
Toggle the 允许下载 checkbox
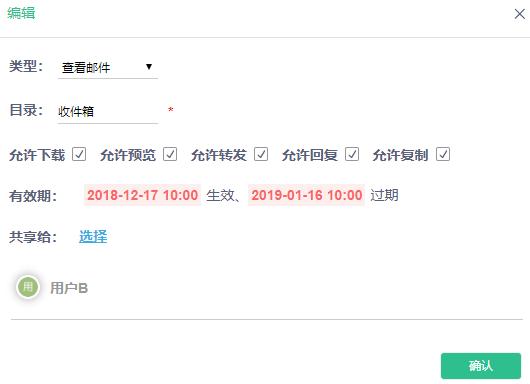point(79,154)
